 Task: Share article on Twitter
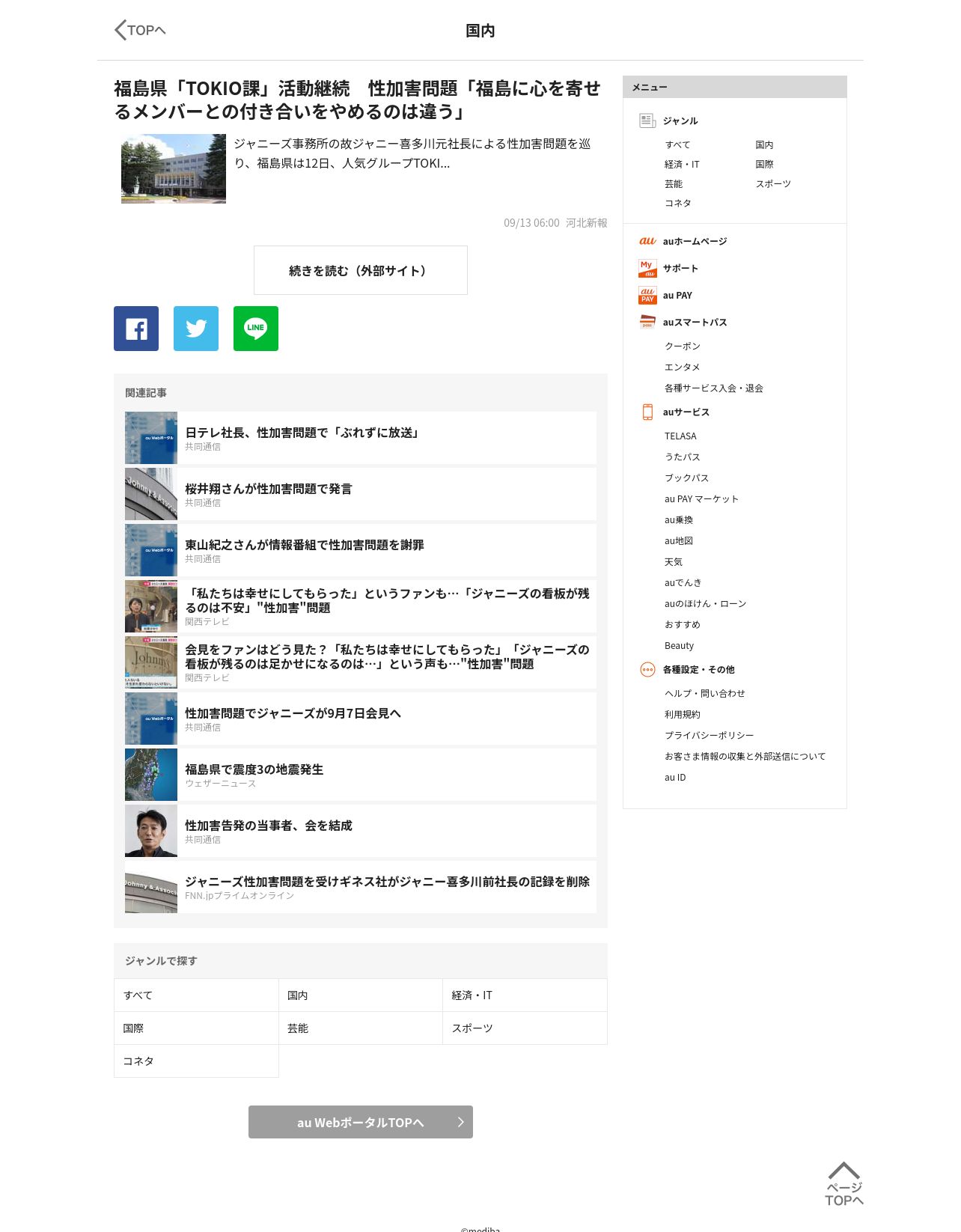196,329
